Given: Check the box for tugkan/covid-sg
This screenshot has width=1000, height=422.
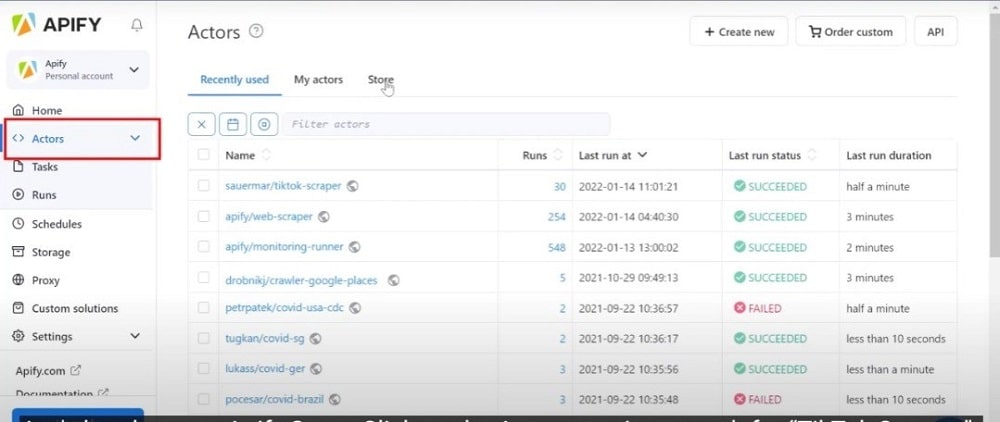Looking at the screenshot, I should point(203,338).
